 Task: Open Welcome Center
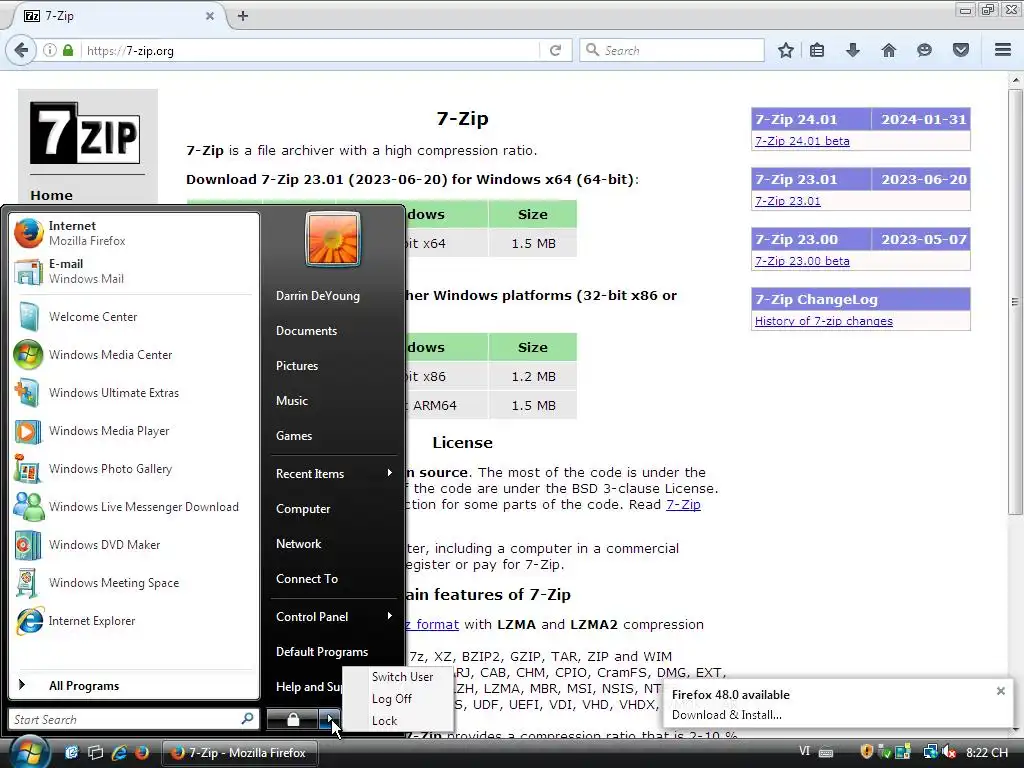134,317
